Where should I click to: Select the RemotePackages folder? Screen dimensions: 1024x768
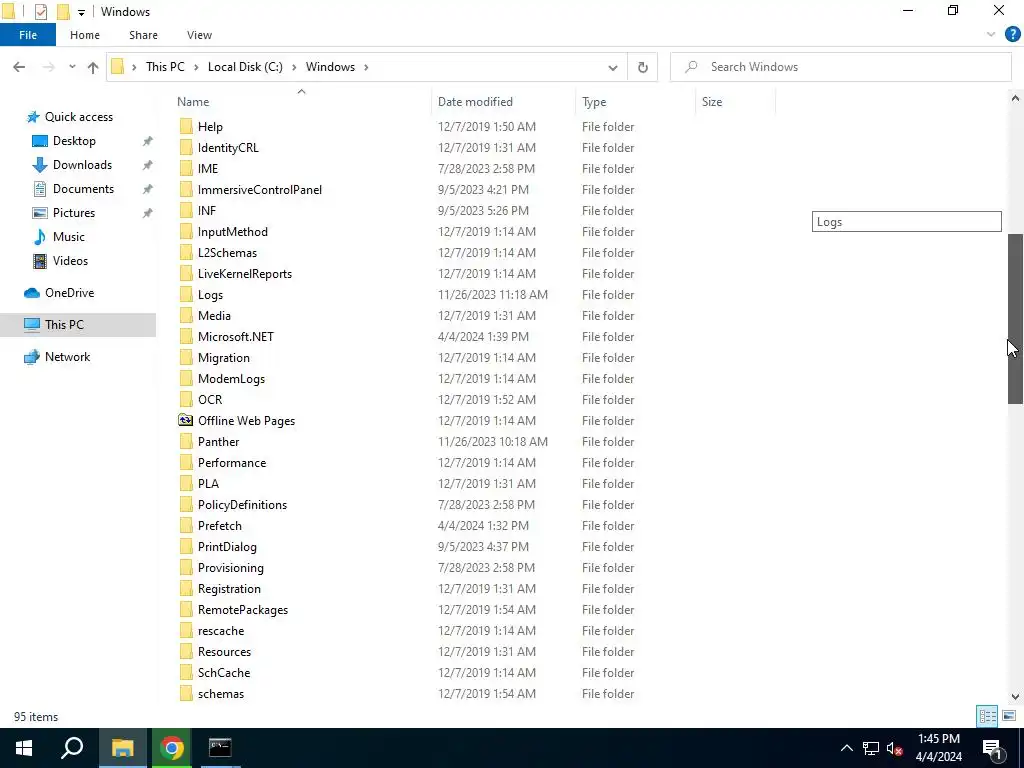(x=243, y=610)
